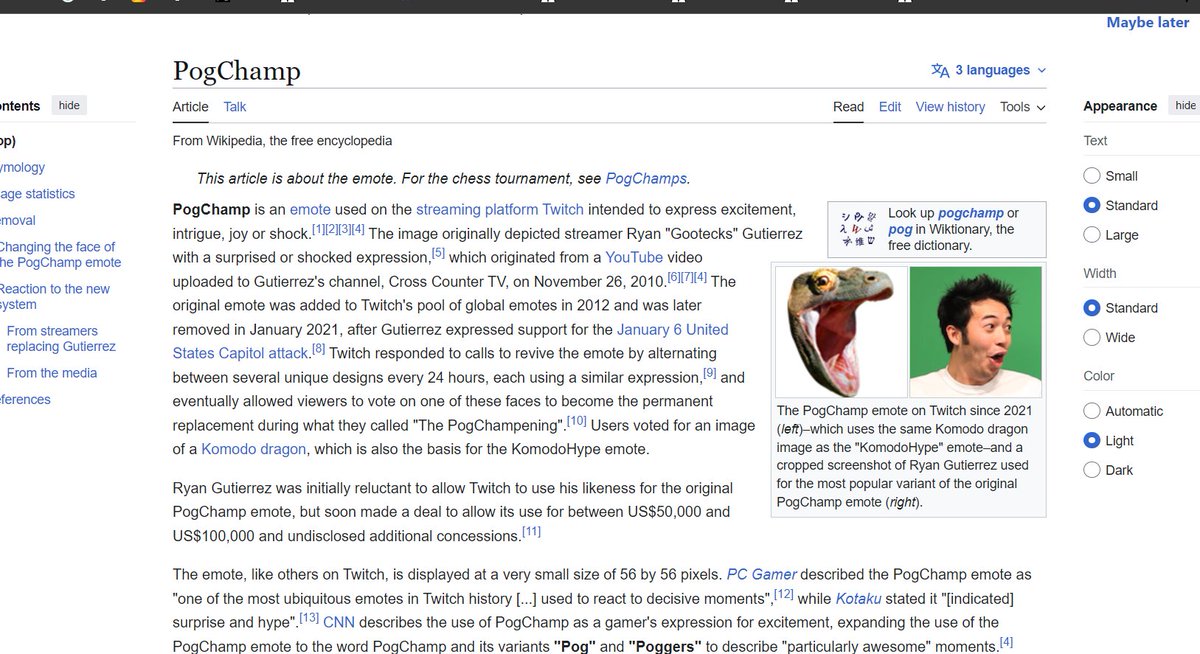
Task: Open the Twitch article link
Action: pyautogui.click(x=563, y=209)
